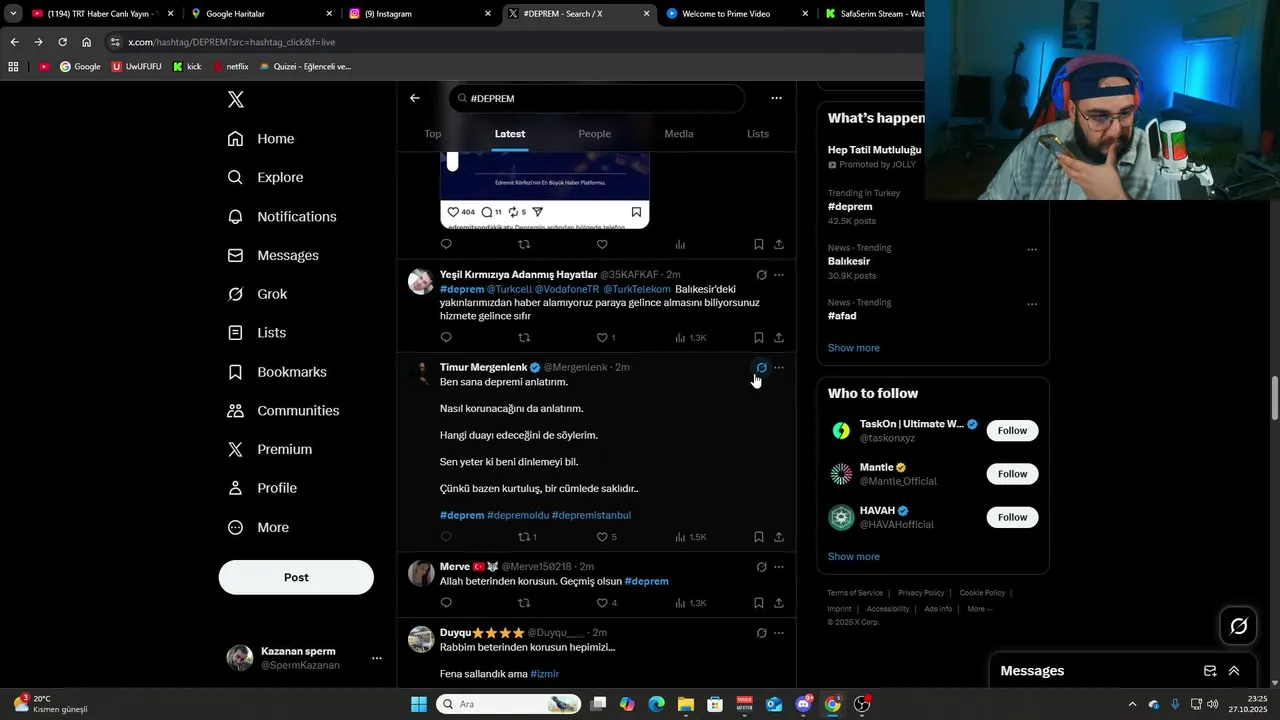Reply to Yeşil Kırmızıya Adanmış Hayatlar post
This screenshot has height=720, width=1280.
coord(446,338)
